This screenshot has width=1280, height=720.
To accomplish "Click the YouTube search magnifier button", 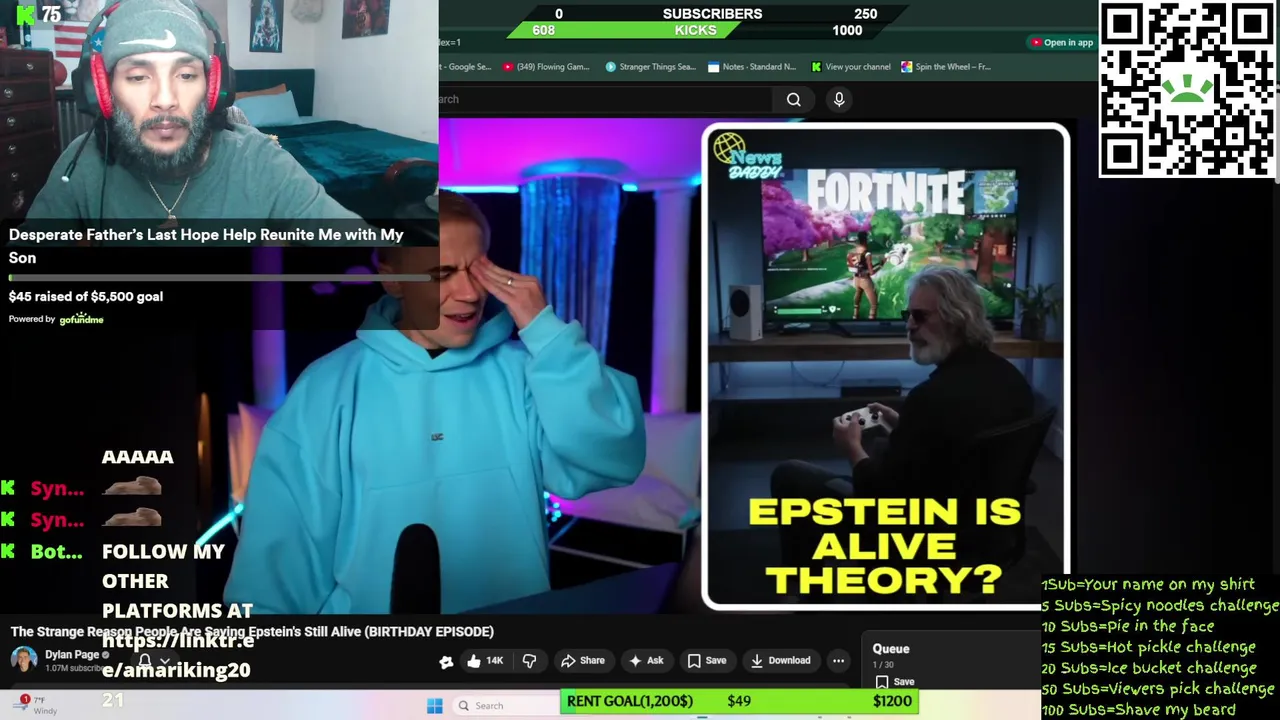I will (x=793, y=99).
